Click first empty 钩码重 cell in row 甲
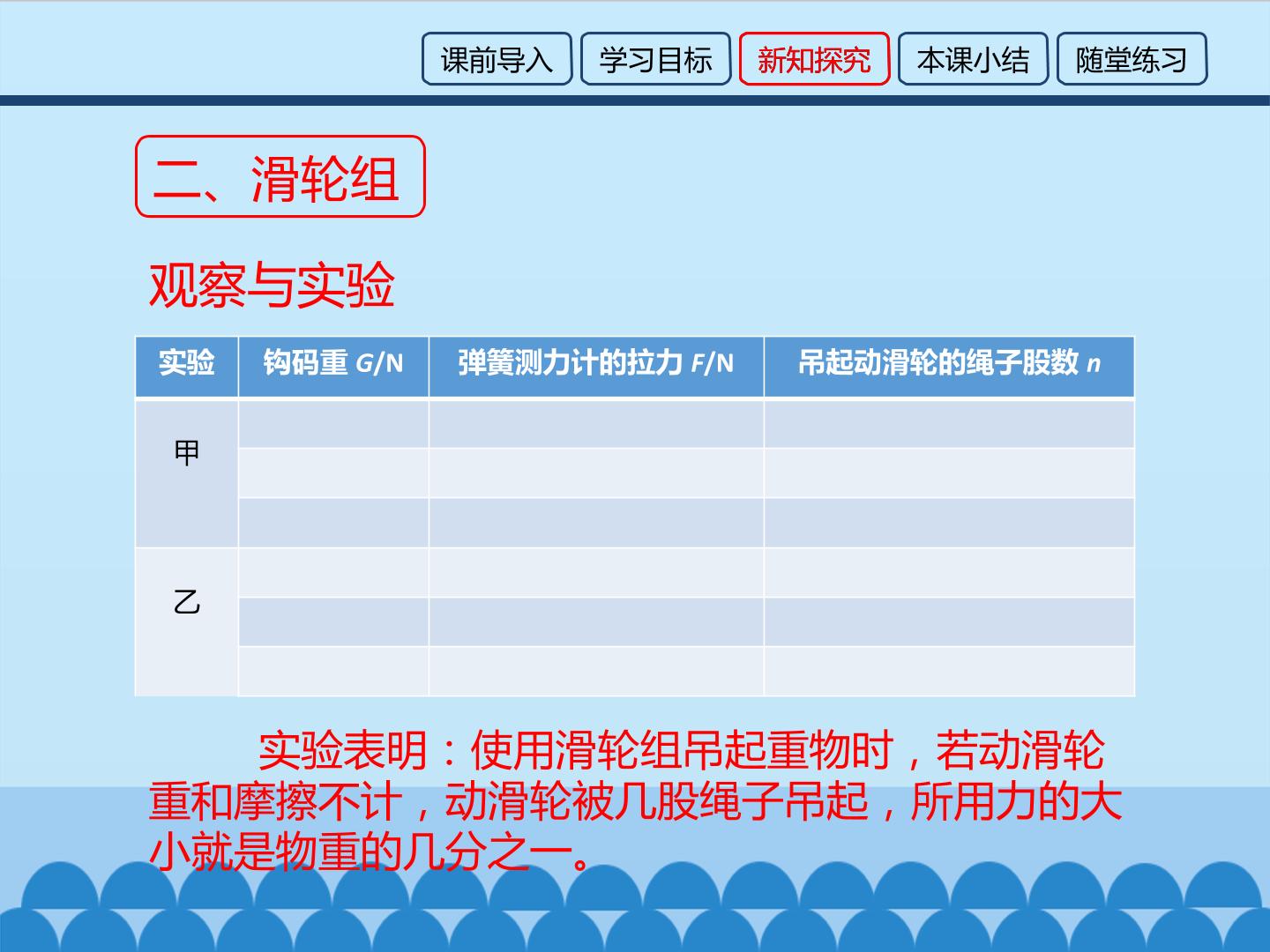Image resolution: width=1270 pixels, height=952 pixels. (x=333, y=423)
